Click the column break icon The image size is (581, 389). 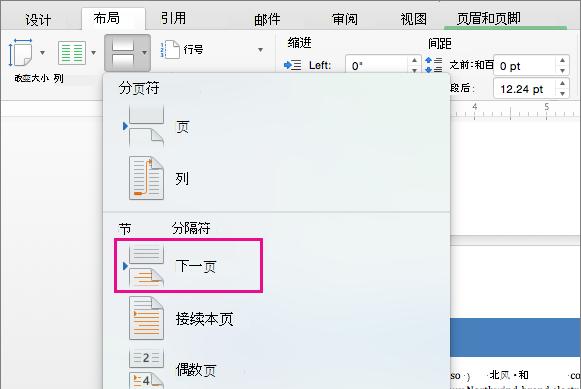point(146,178)
